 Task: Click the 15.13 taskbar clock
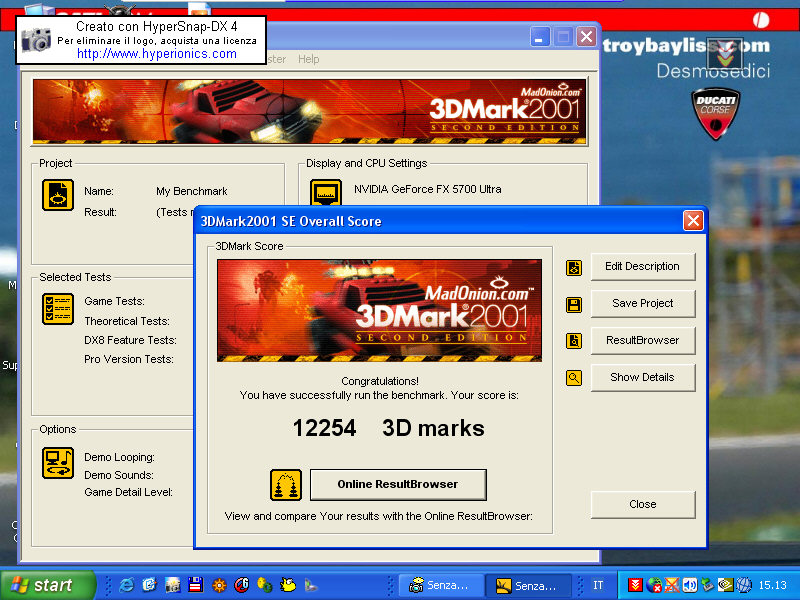(772, 585)
